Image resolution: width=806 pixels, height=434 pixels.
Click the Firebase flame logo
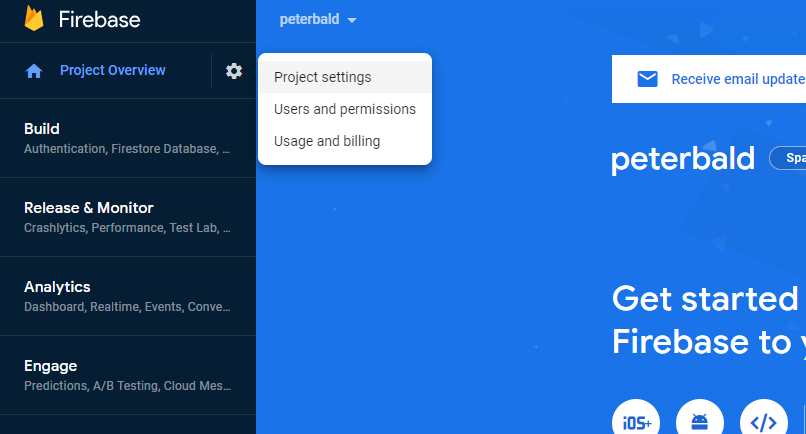34,19
